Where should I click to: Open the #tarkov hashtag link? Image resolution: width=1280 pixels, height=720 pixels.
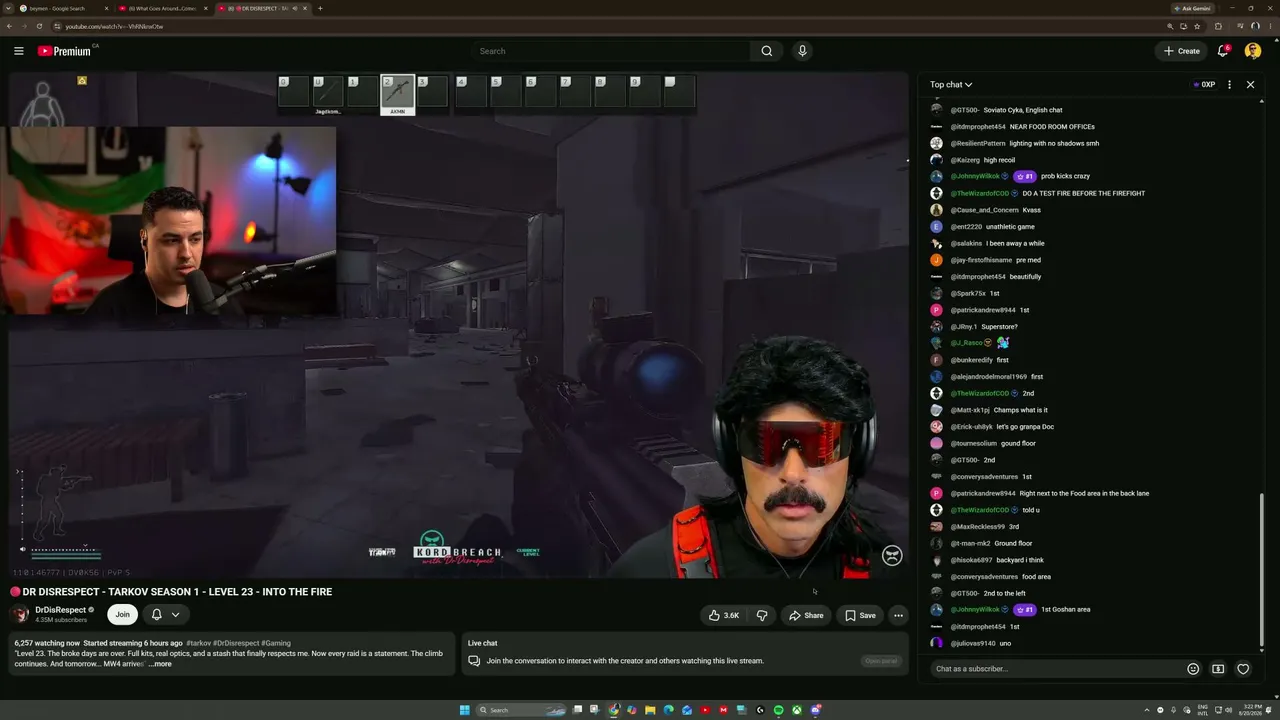[198, 643]
